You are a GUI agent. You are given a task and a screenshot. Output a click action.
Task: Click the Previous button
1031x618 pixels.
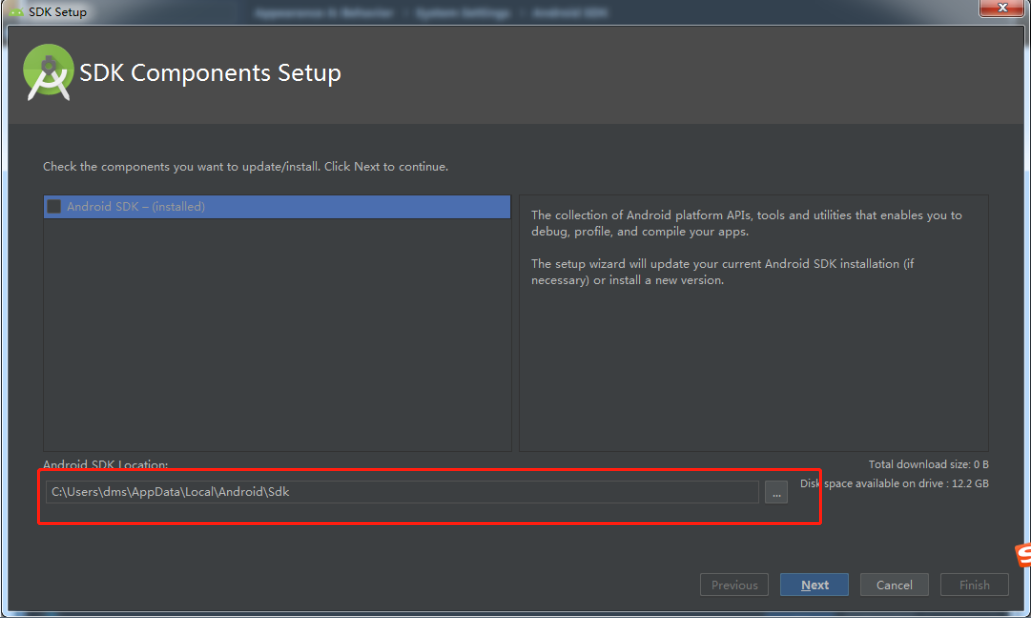tap(734, 585)
